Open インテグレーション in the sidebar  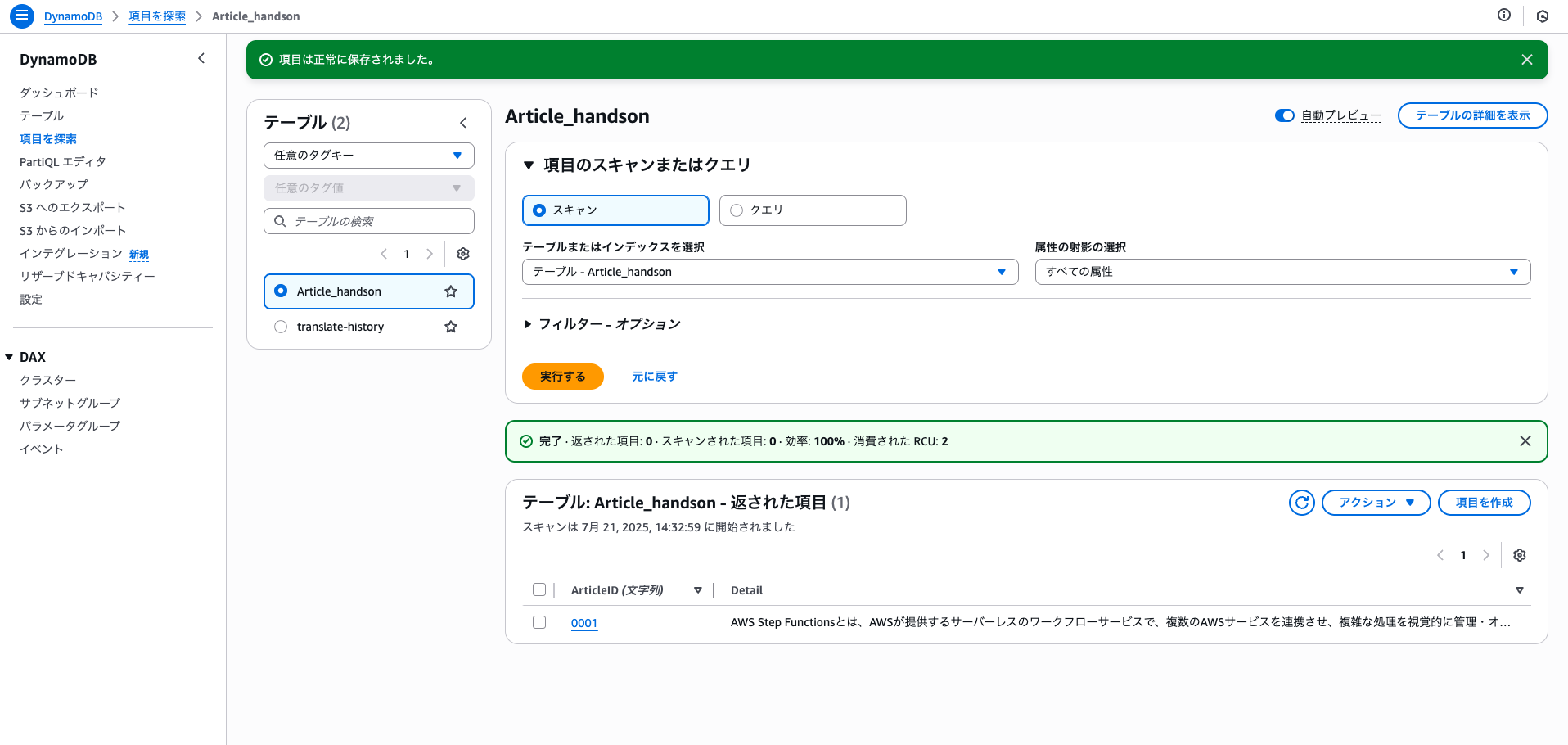tap(71, 254)
